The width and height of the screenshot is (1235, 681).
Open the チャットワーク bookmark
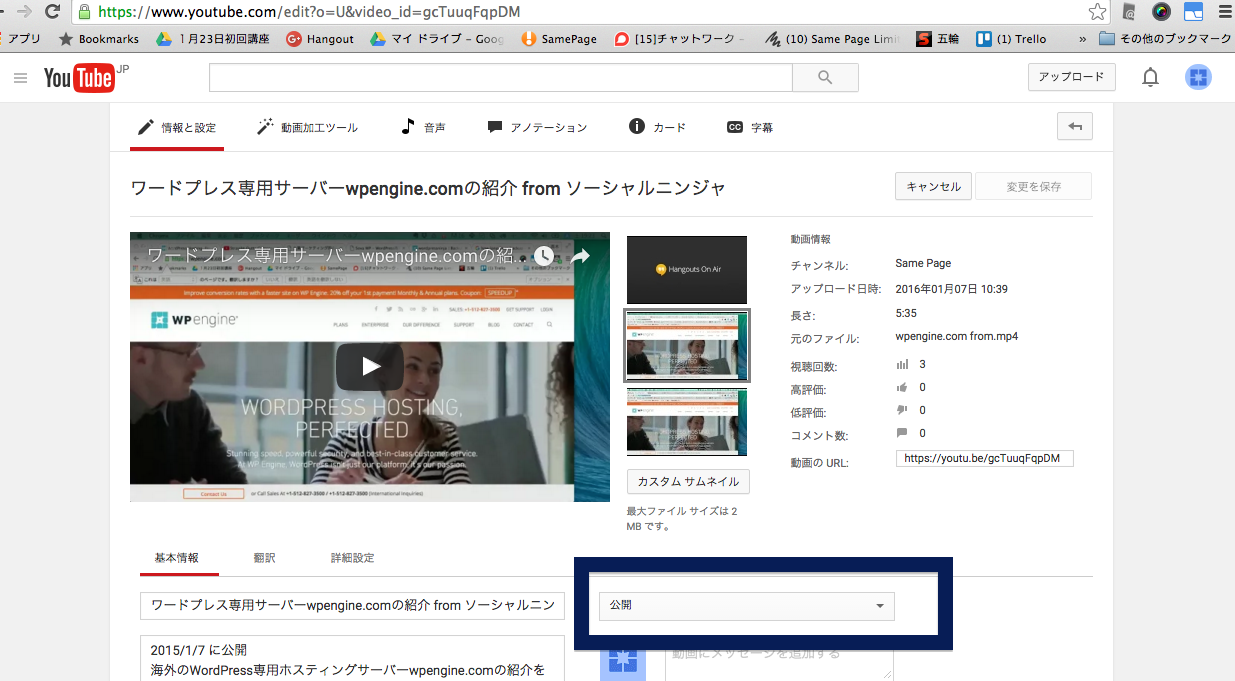(x=679, y=39)
